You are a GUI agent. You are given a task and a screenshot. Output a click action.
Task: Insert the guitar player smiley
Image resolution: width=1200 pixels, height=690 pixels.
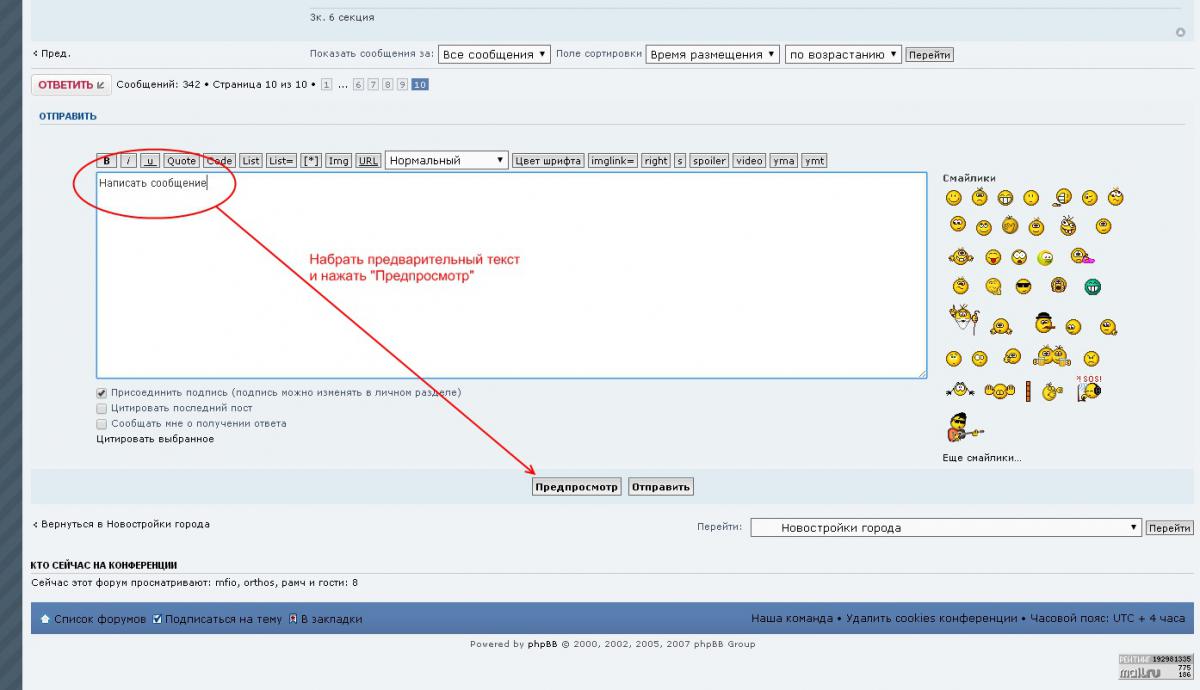[x=963, y=428]
